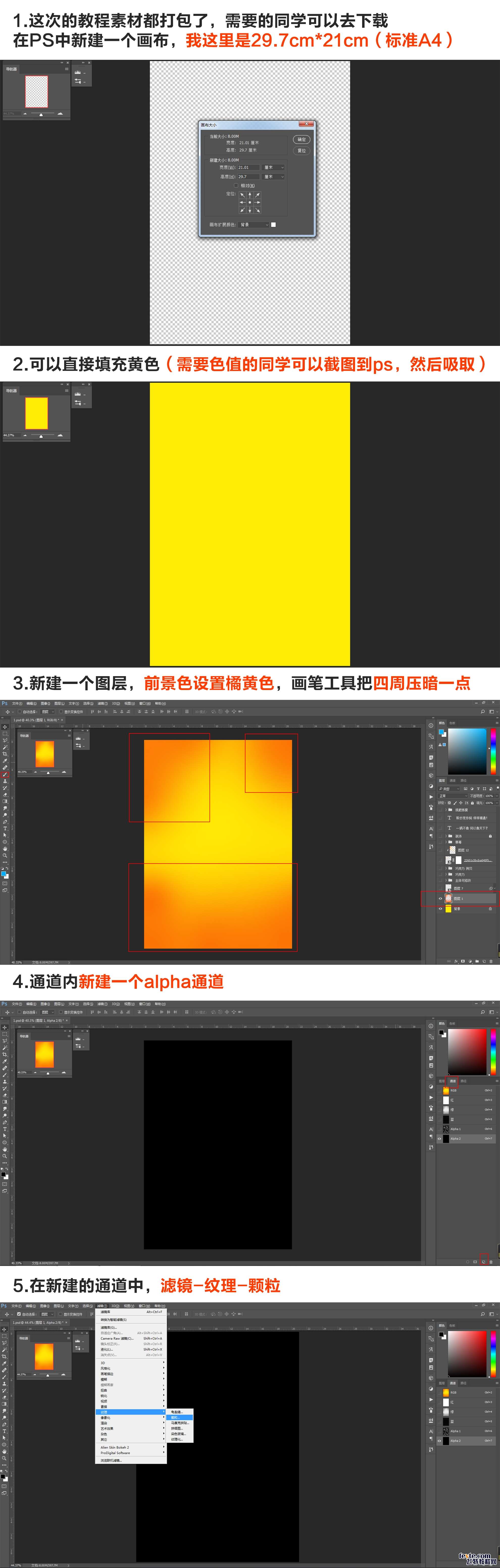Click 复位 button in canvas size dialog
The width and height of the screenshot is (500, 1568).
(x=302, y=150)
